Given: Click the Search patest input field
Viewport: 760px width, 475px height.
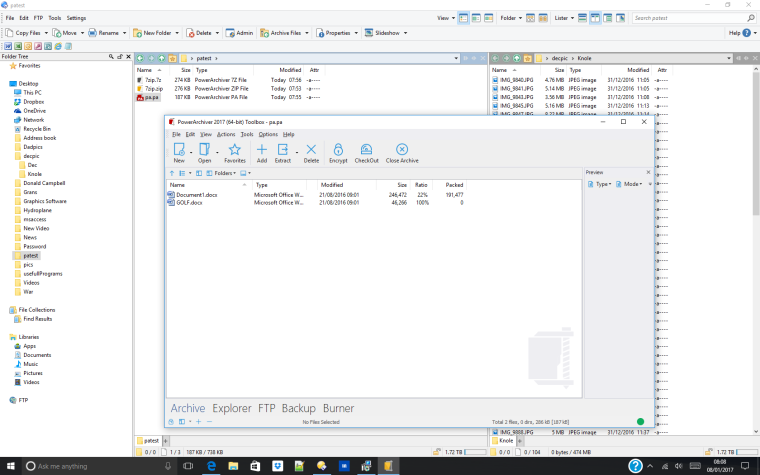Looking at the screenshot, I should coord(689,18).
